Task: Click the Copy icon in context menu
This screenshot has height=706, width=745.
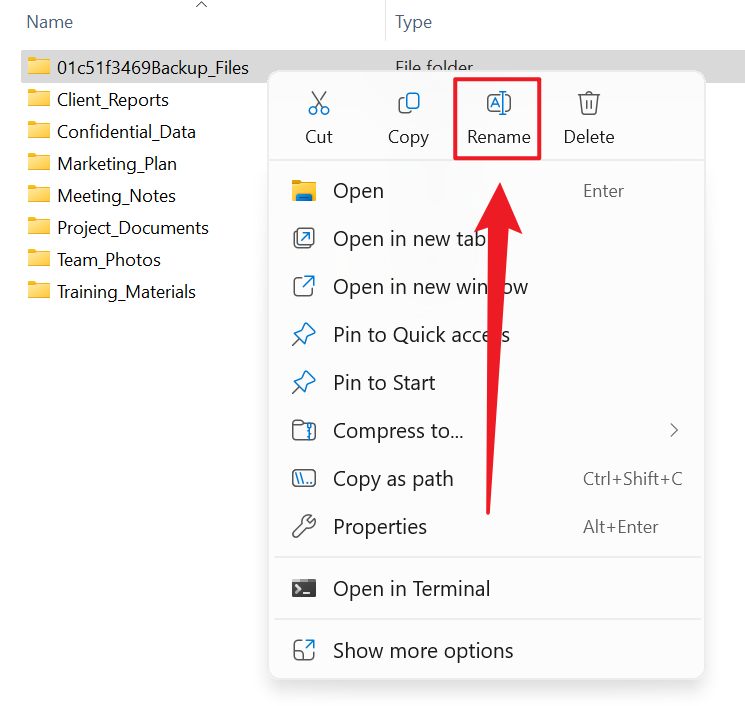Action: [409, 103]
